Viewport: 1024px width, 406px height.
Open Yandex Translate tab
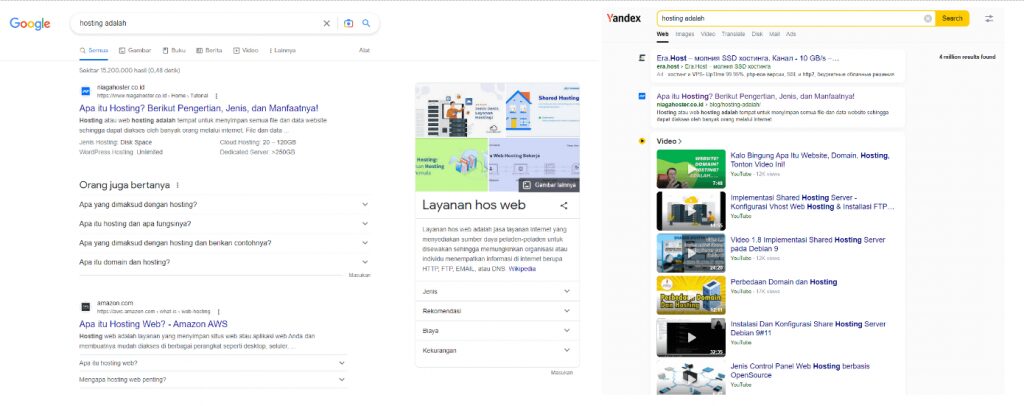[x=733, y=34]
